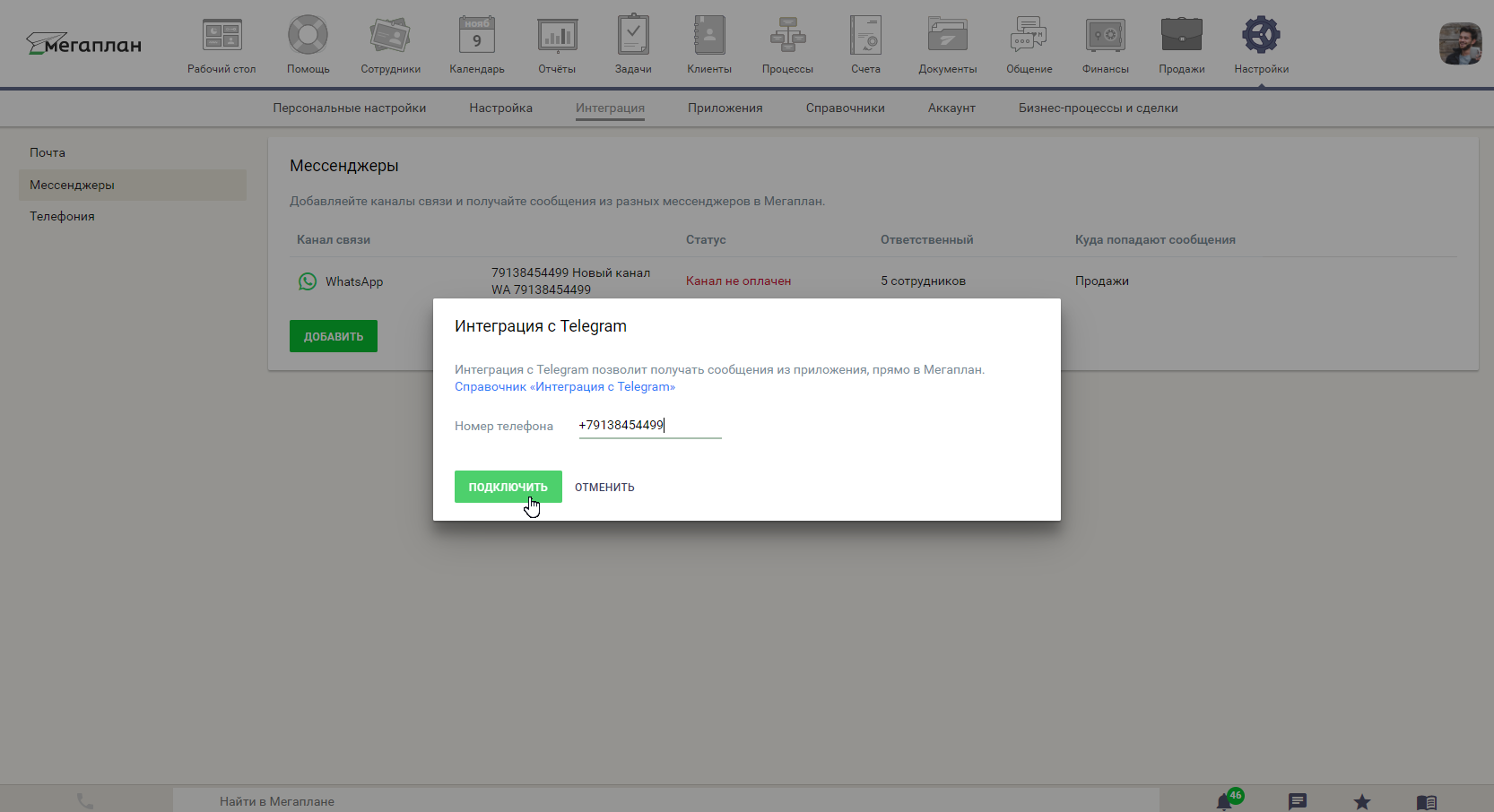Switch to Аккаунт tab
The height and width of the screenshot is (812, 1494).
coord(951,108)
